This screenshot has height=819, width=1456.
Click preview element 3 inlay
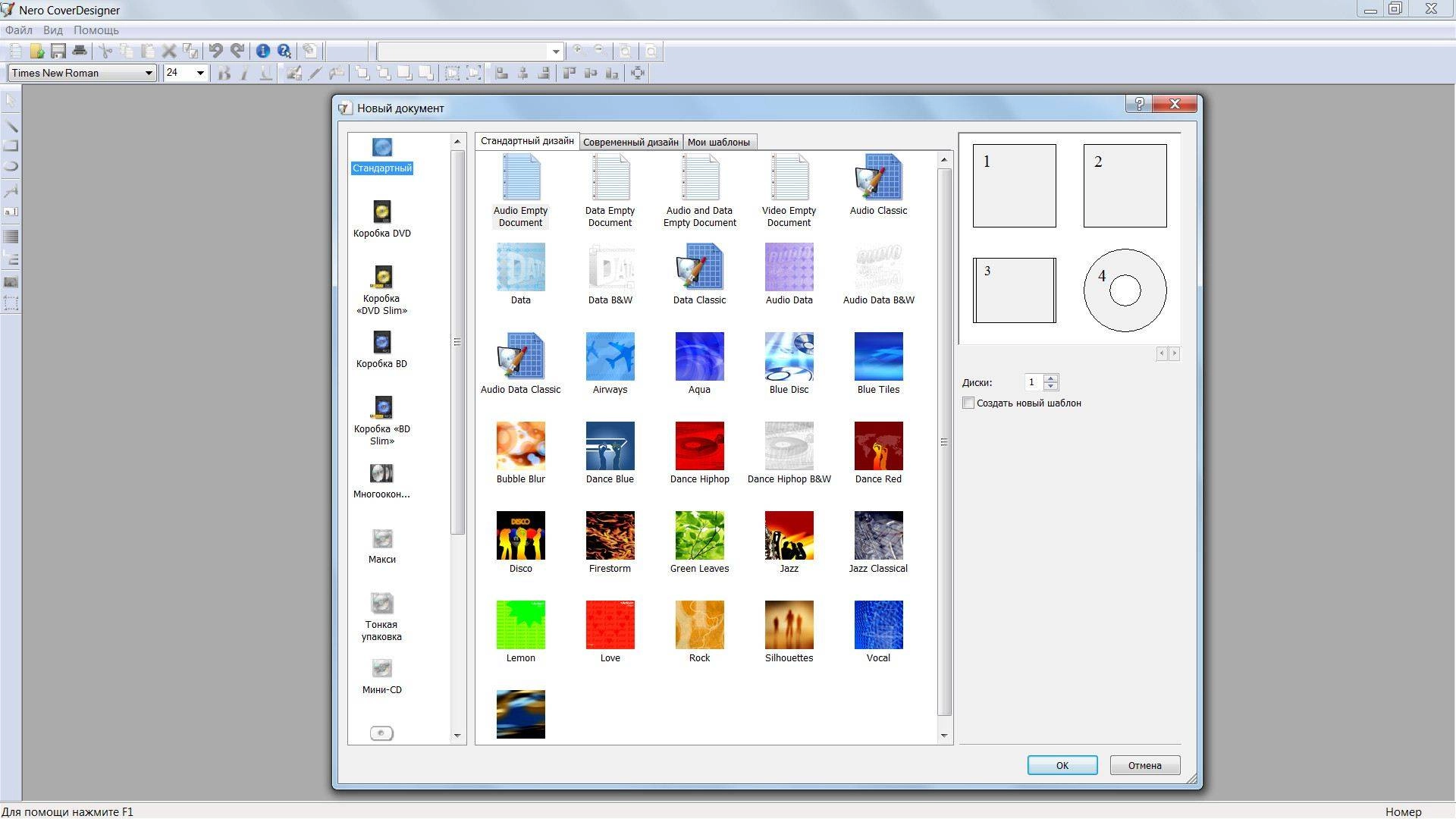tap(1014, 290)
